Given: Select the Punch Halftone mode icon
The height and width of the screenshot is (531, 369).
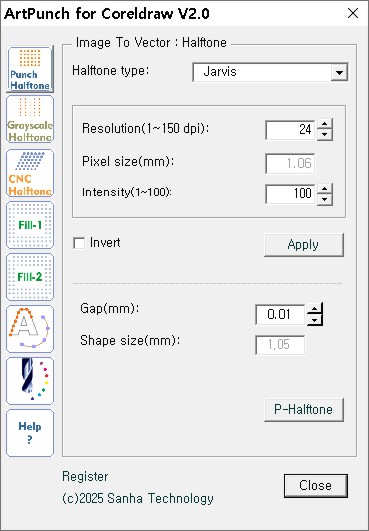Looking at the screenshot, I should coord(30,69).
